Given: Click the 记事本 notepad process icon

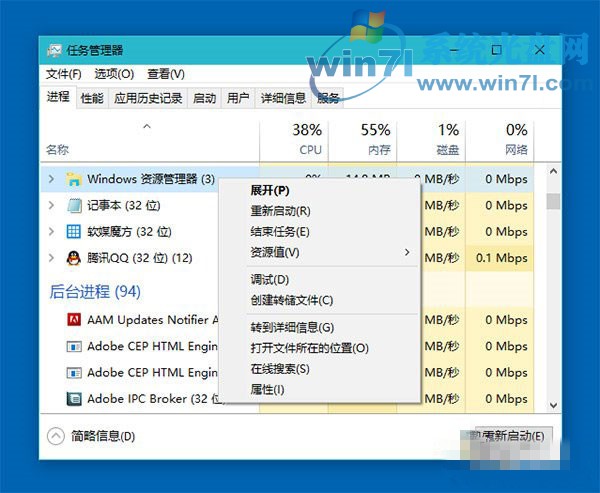Looking at the screenshot, I should tap(73, 205).
